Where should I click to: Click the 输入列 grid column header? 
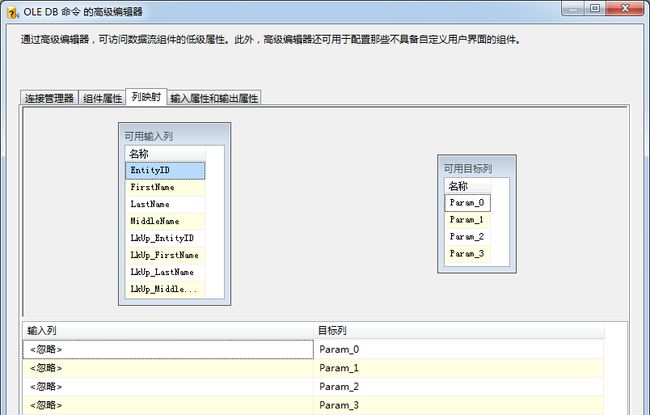168,331
